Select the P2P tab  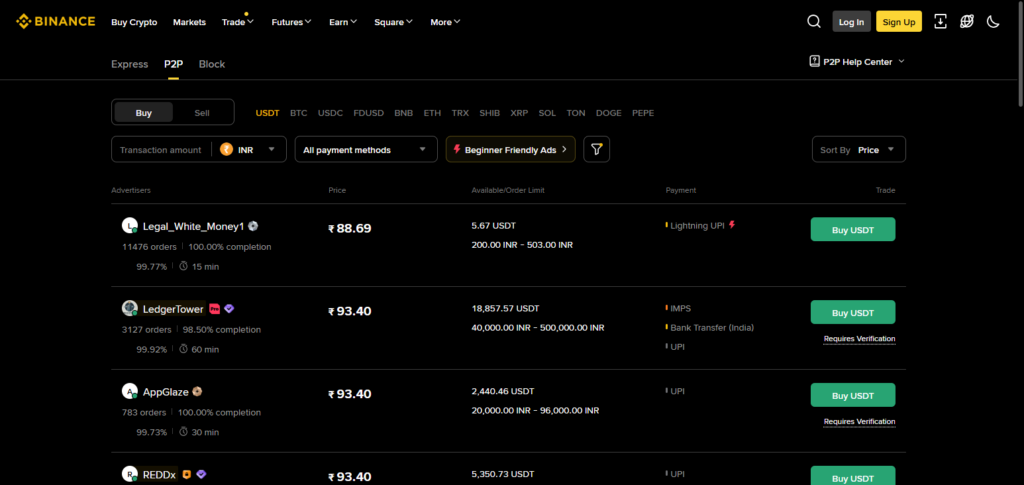click(x=173, y=64)
